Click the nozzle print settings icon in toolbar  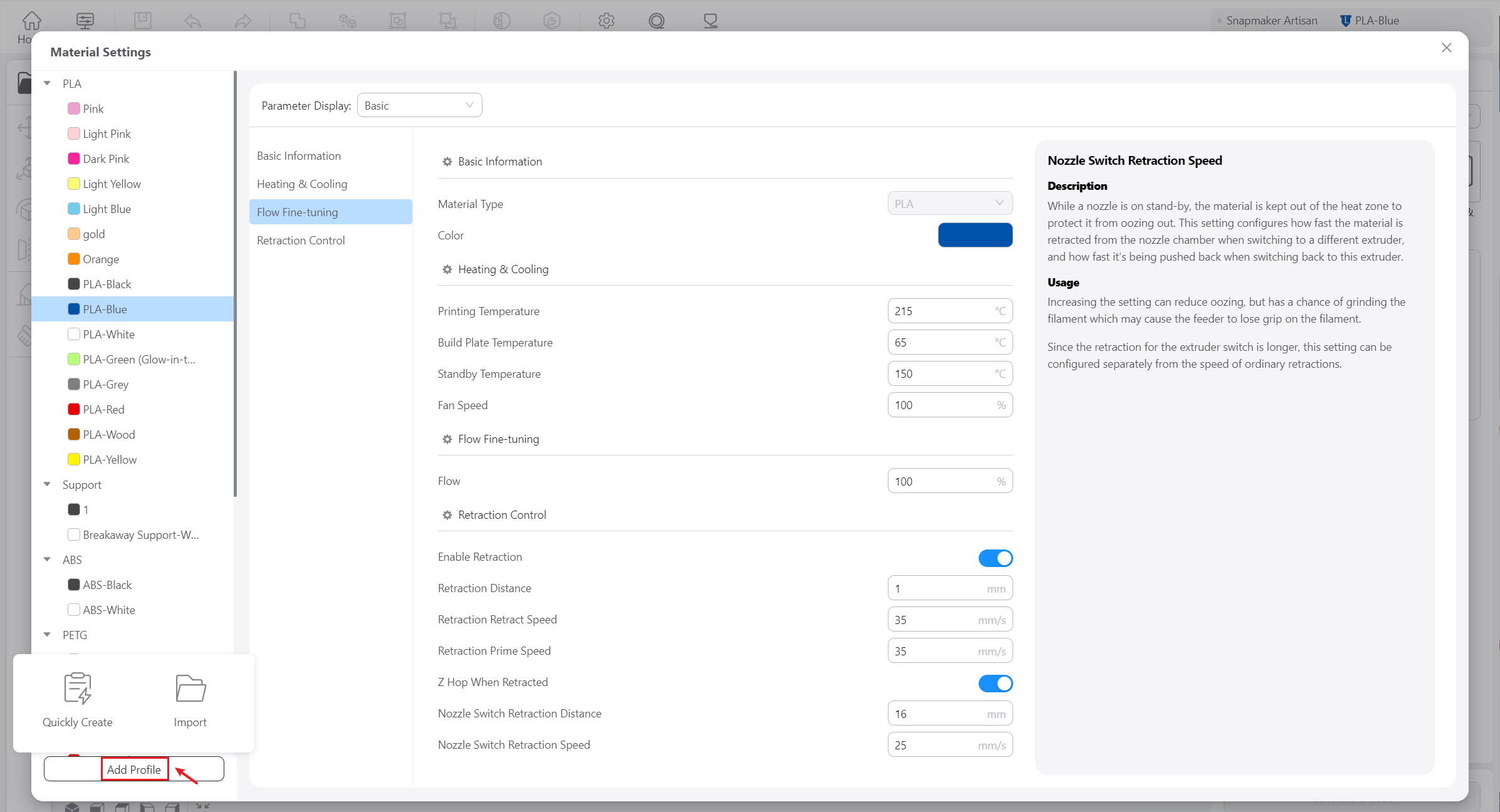(x=711, y=21)
